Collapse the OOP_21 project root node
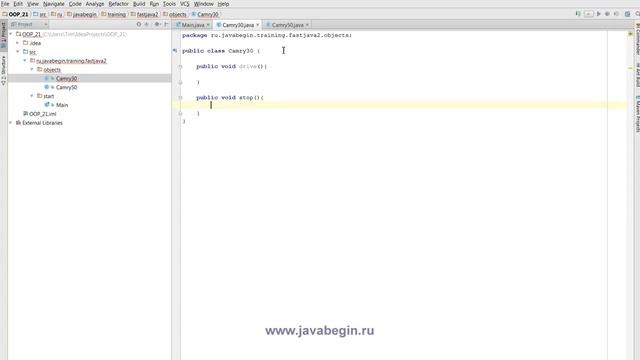 pyautogui.click(x=11, y=34)
